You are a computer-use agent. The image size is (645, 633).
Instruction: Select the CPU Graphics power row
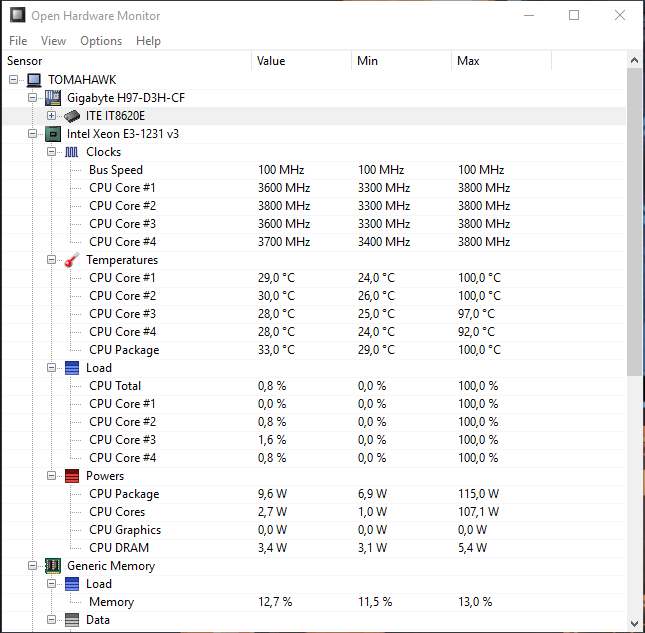point(315,530)
